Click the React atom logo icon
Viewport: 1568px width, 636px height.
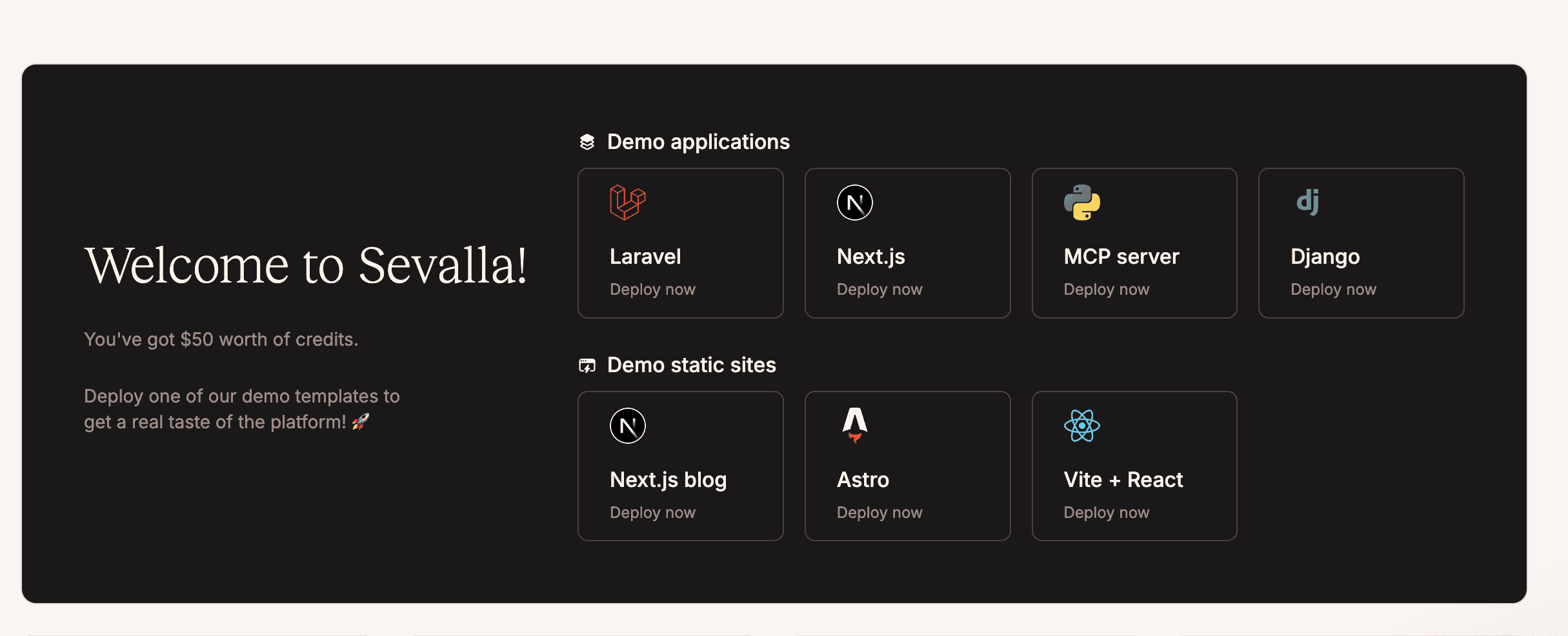pos(1081,426)
